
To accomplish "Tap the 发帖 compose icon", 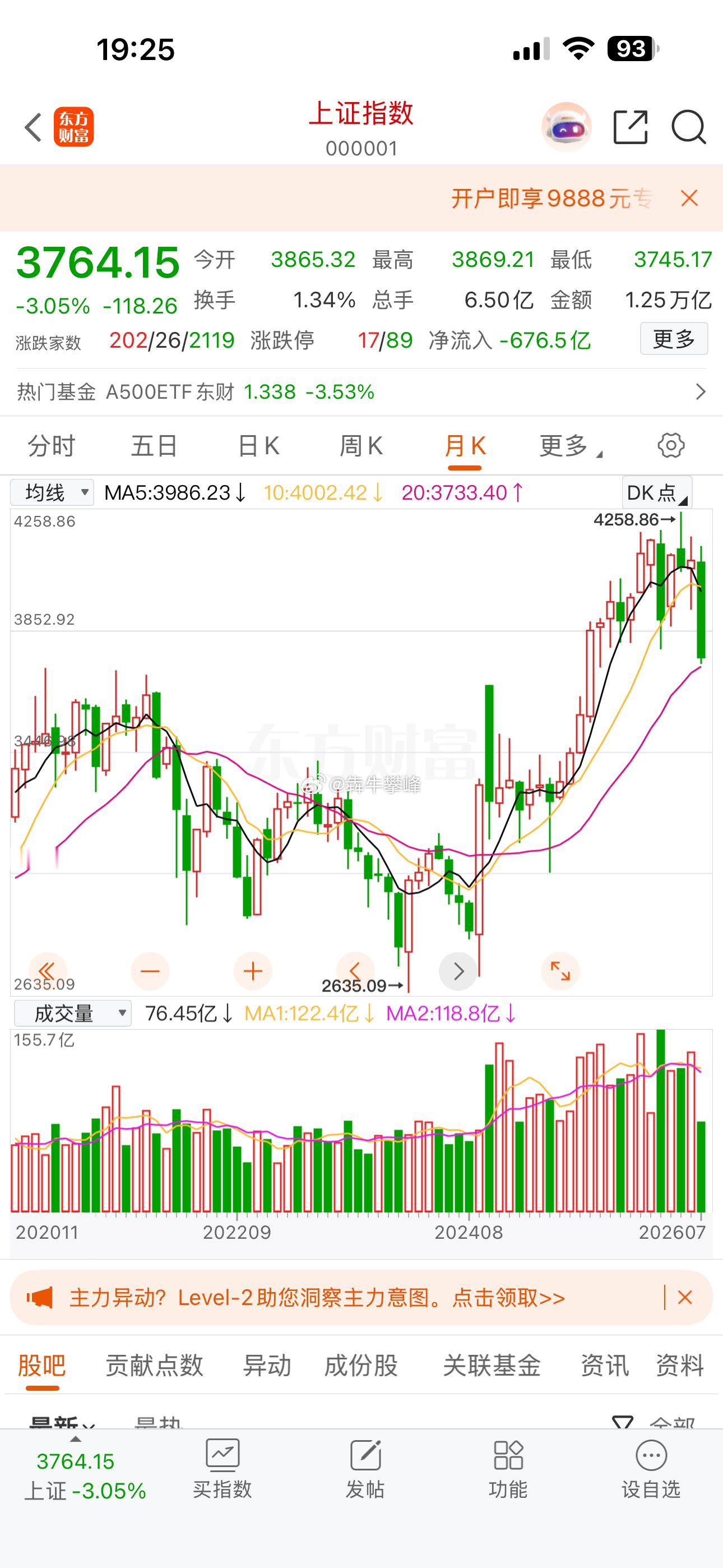I will [x=365, y=1468].
